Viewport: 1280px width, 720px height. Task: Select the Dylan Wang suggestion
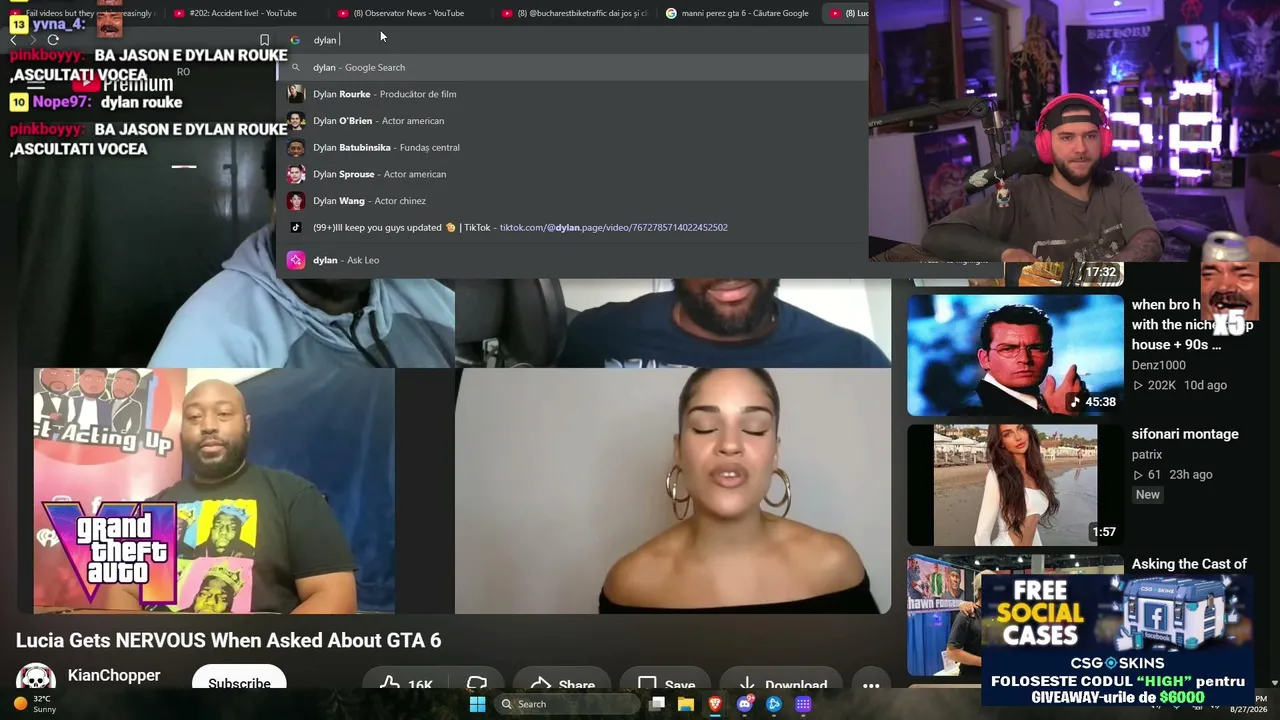click(572, 201)
